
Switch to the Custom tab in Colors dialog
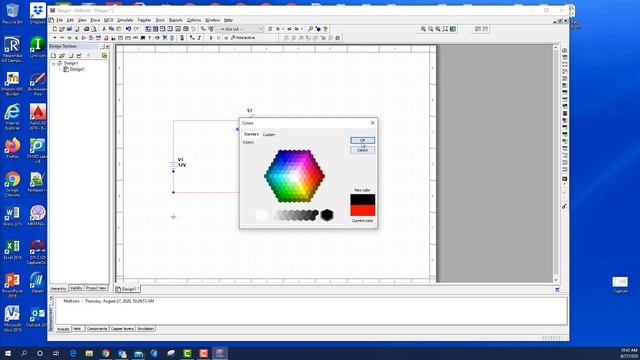(269, 134)
